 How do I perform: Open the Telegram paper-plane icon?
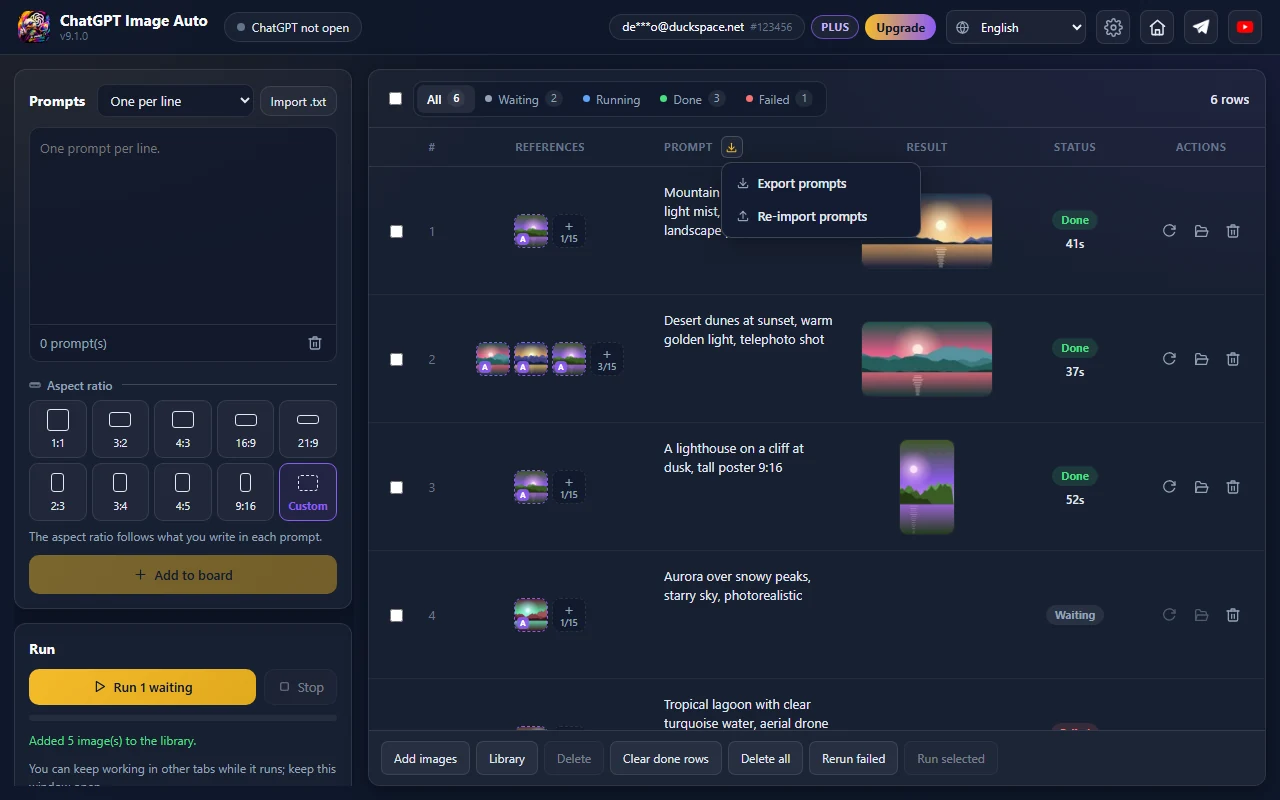(1201, 28)
